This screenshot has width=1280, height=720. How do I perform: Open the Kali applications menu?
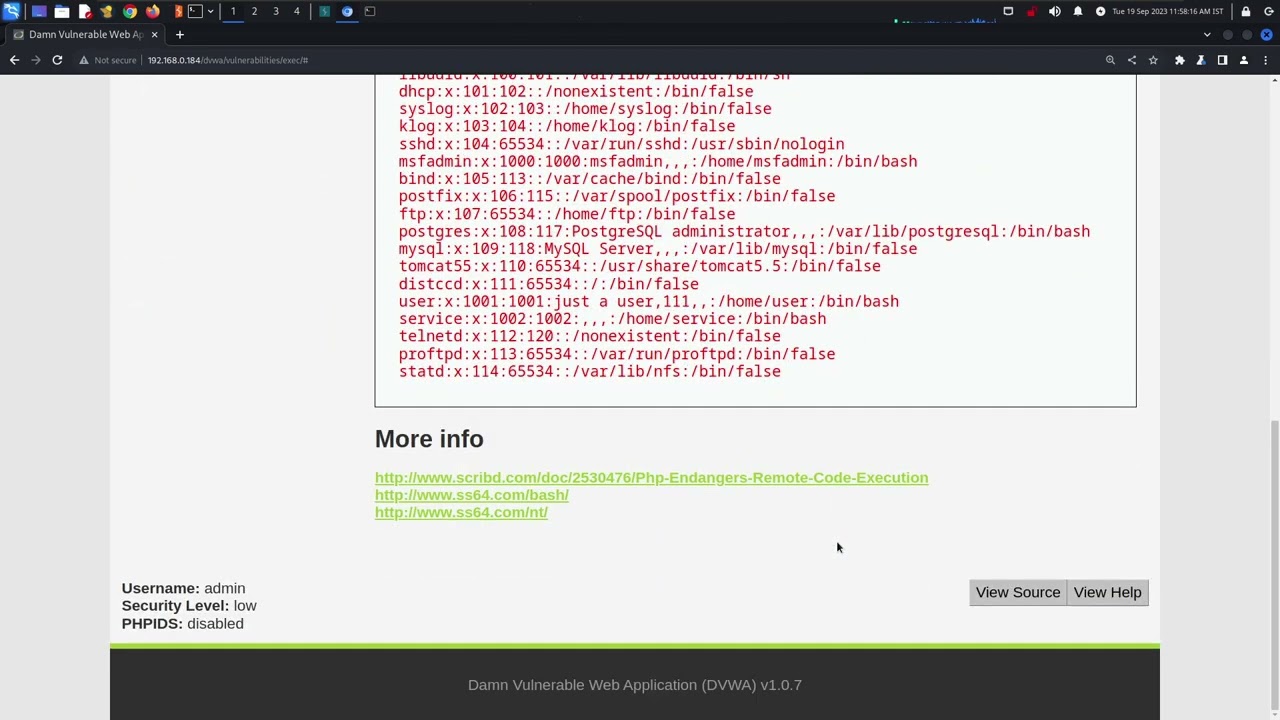(x=11, y=11)
